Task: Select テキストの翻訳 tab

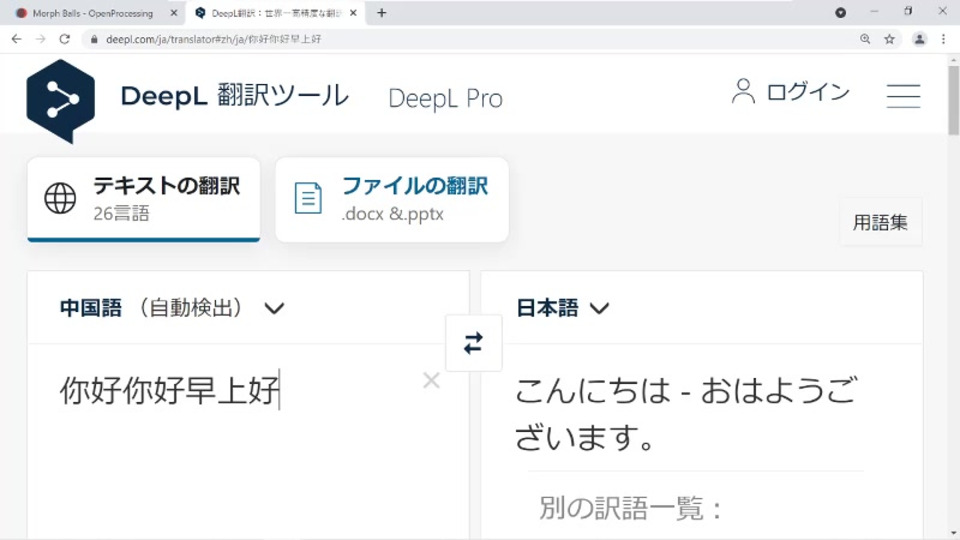Action: 144,199
